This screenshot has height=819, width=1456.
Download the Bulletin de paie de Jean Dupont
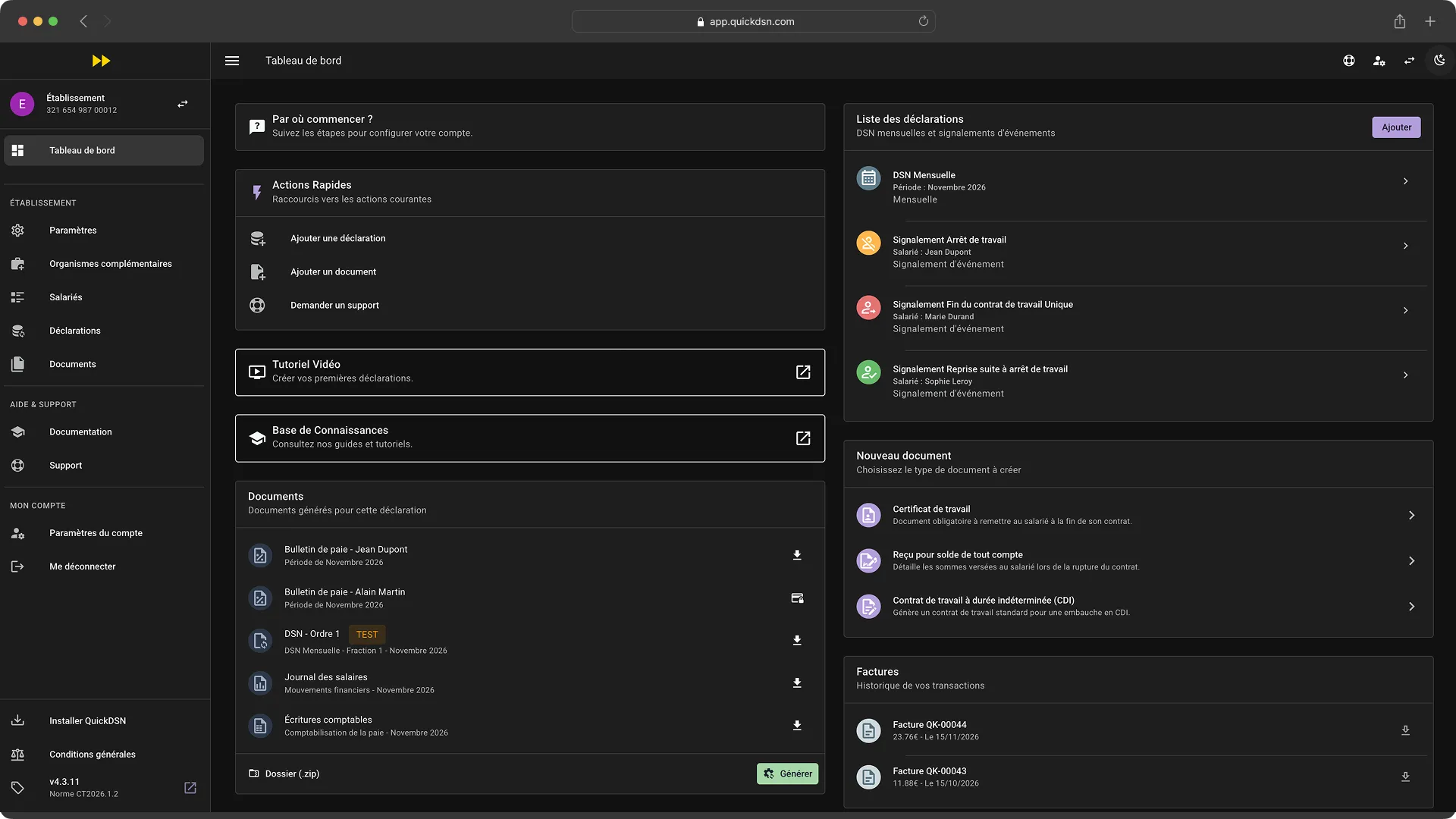[x=796, y=555]
